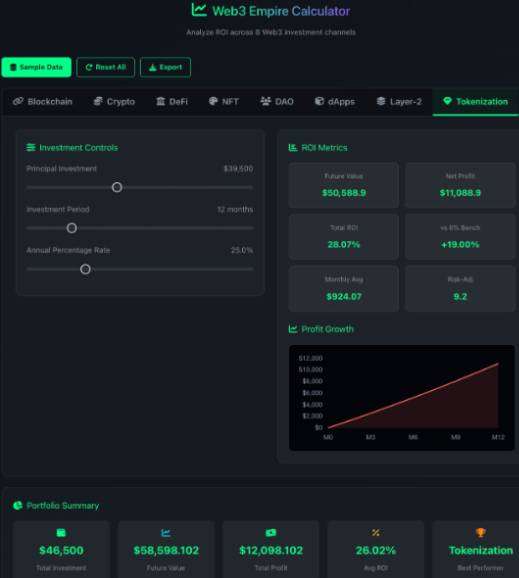Click the $39,500 principal value
Screen dimensions: 519x578
pyautogui.click(x=238, y=169)
